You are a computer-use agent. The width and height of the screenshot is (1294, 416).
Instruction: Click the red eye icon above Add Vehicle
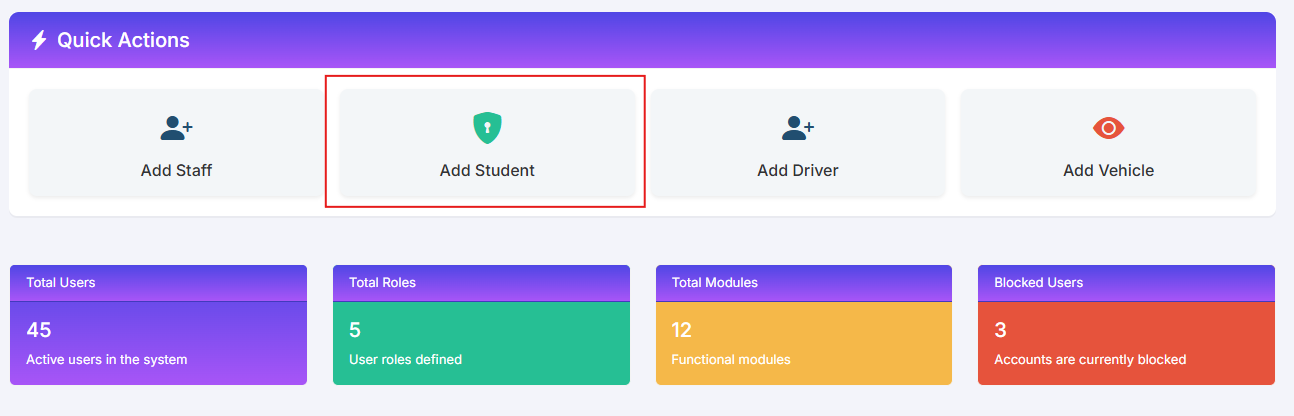(x=1109, y=128)
